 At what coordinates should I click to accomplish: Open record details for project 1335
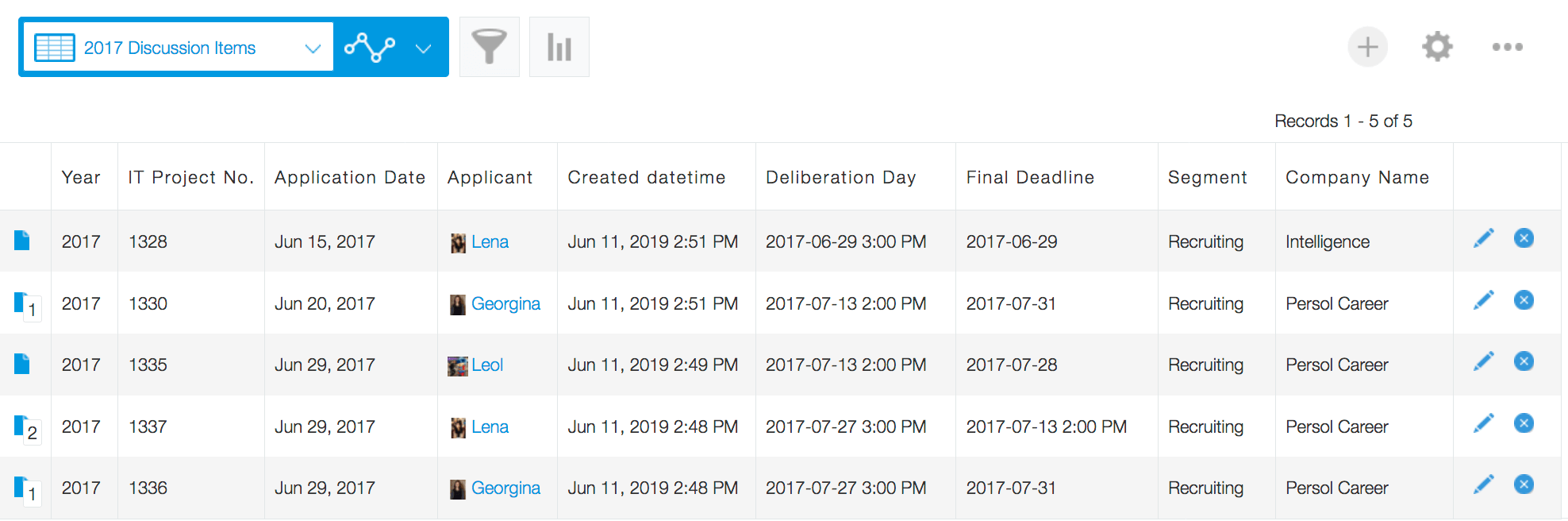tap(22, 365)
